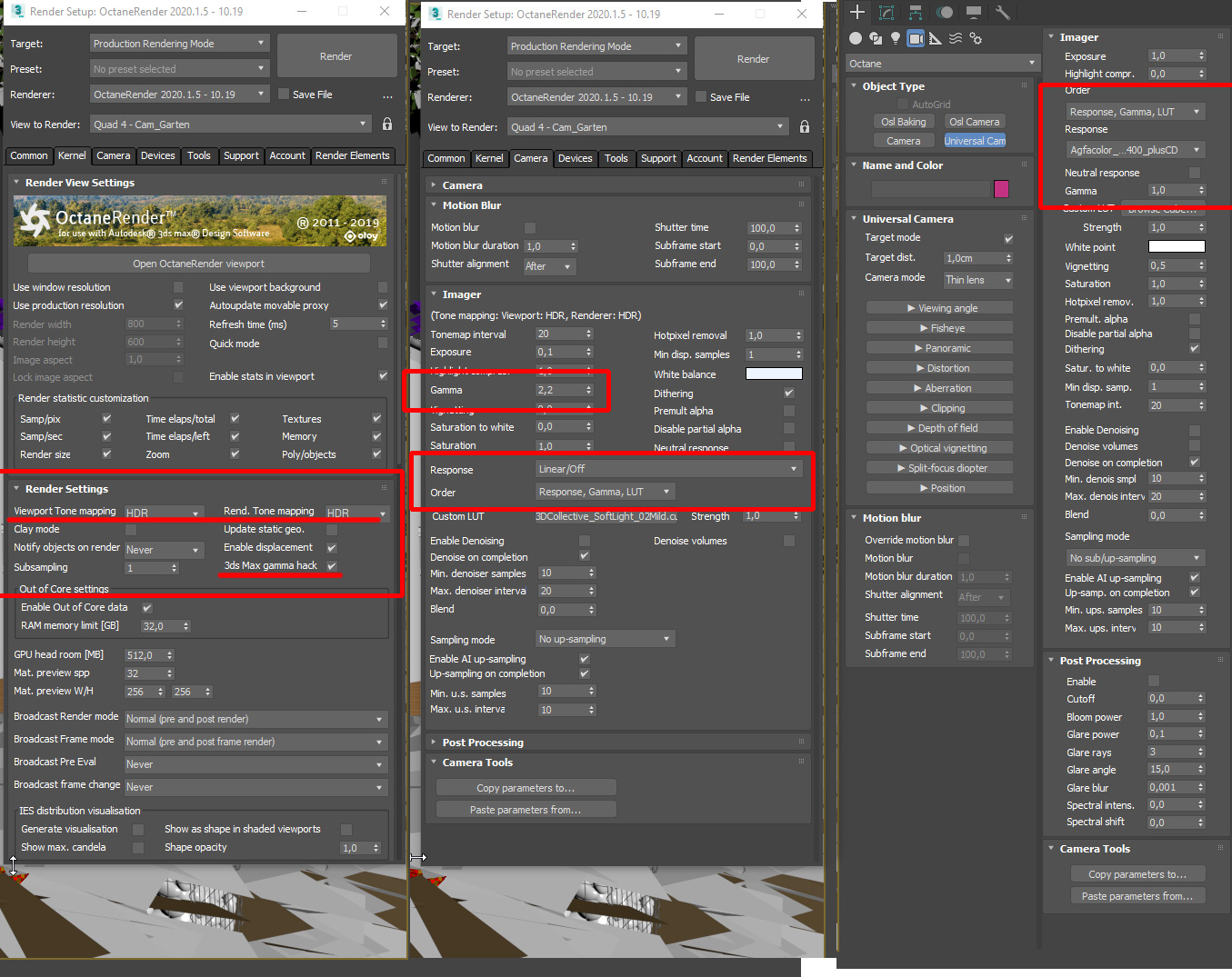
Task: Click lock icon in Camera-tab Render Setup window
Action: (805, 127)
